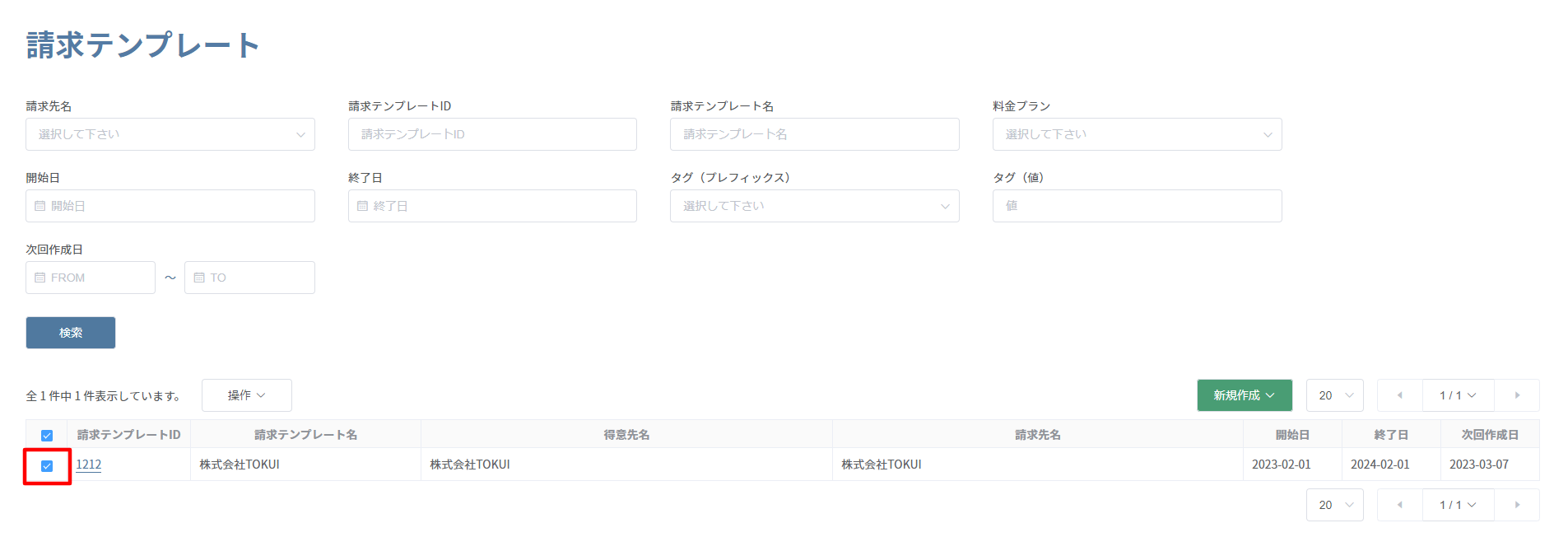
Task: Click the 請求テンプレート page heading
Action: point(143,44)
